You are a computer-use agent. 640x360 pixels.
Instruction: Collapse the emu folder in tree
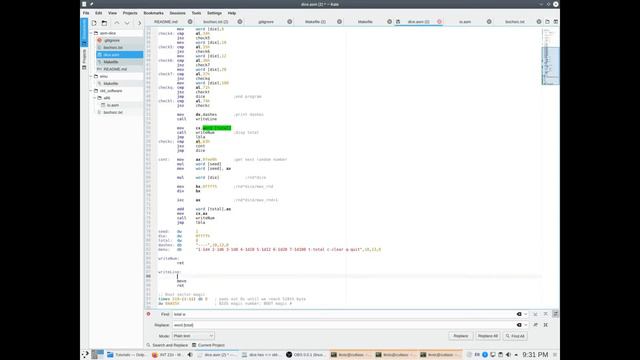point(91,76)
